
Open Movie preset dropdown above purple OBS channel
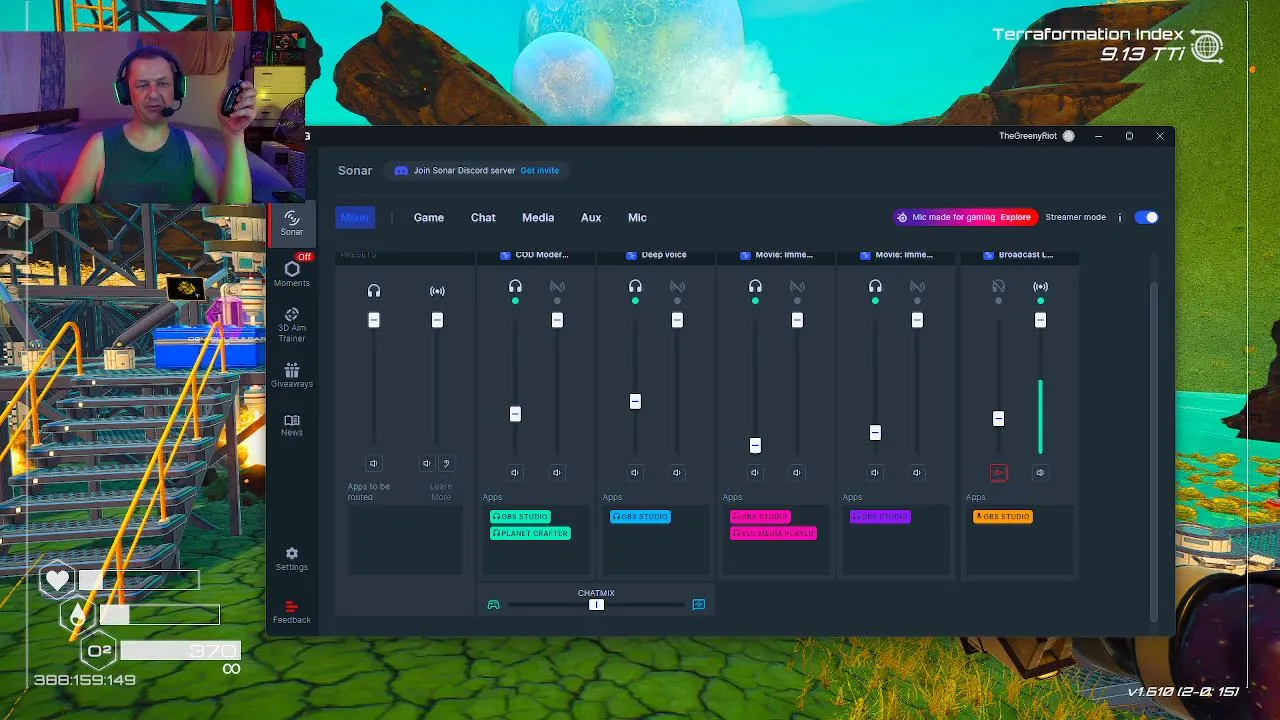tap(896, 255)
